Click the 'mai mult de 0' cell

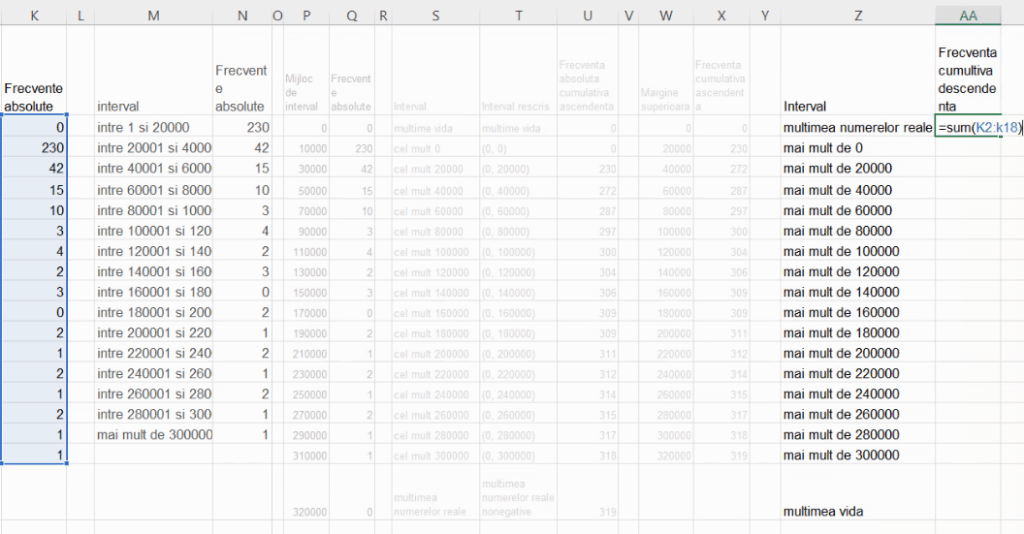857,148
